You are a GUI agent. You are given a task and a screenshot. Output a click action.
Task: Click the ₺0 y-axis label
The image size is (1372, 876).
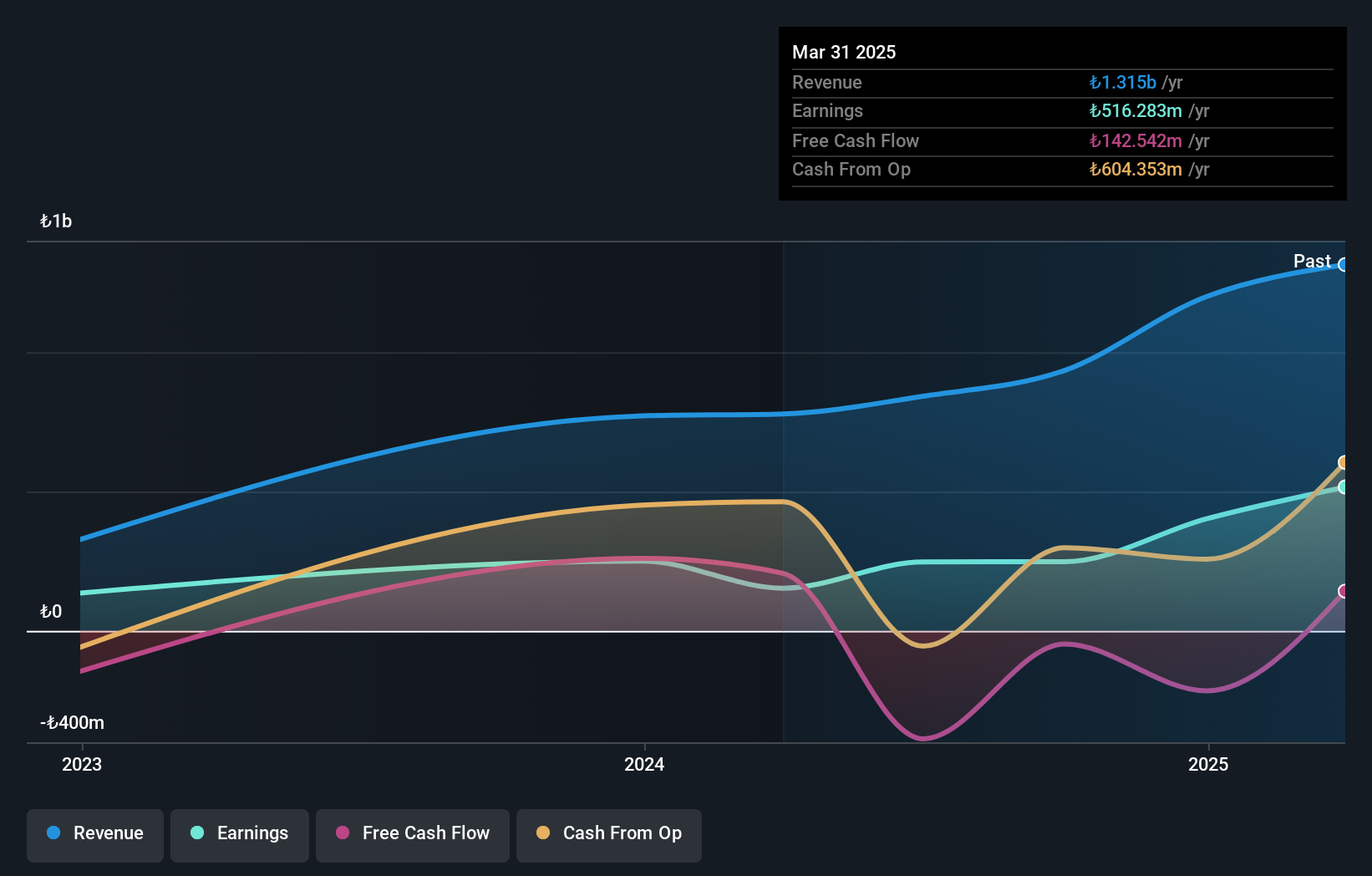pos(51,612)
